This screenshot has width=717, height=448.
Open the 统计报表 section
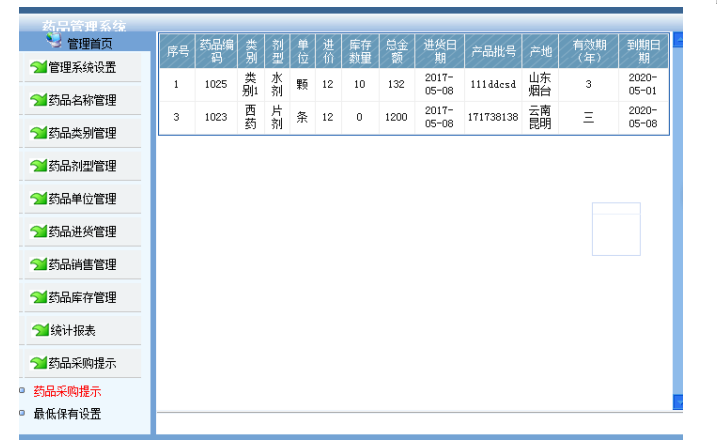[x=73, y=331]
